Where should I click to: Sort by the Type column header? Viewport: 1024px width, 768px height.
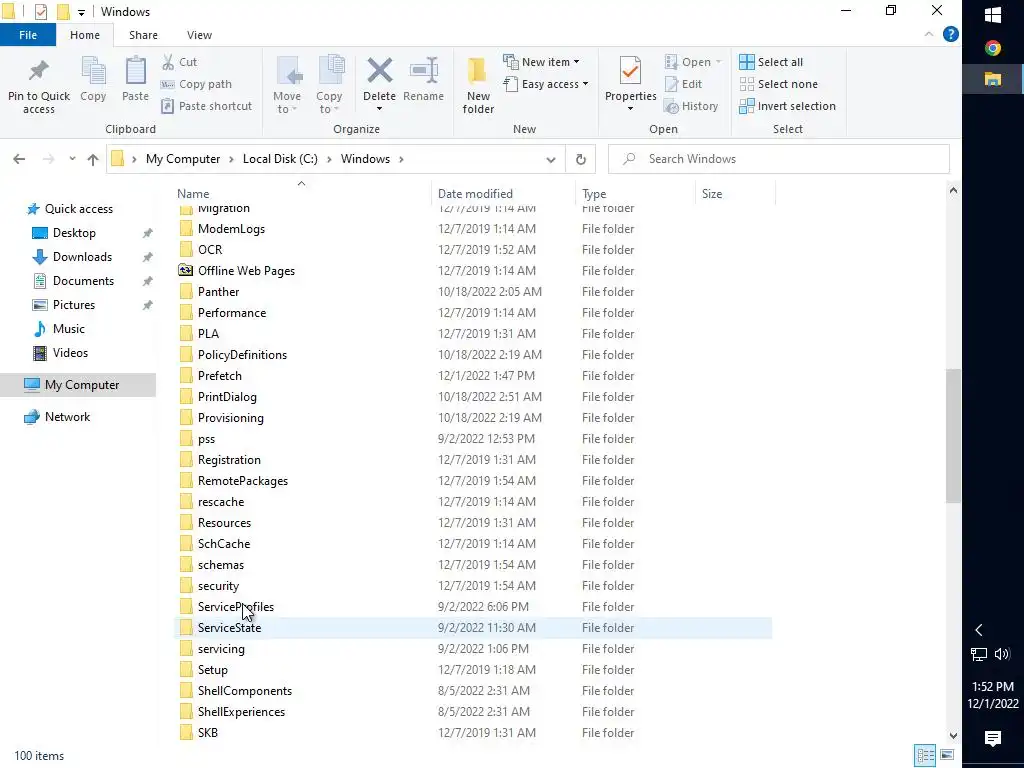594,194
